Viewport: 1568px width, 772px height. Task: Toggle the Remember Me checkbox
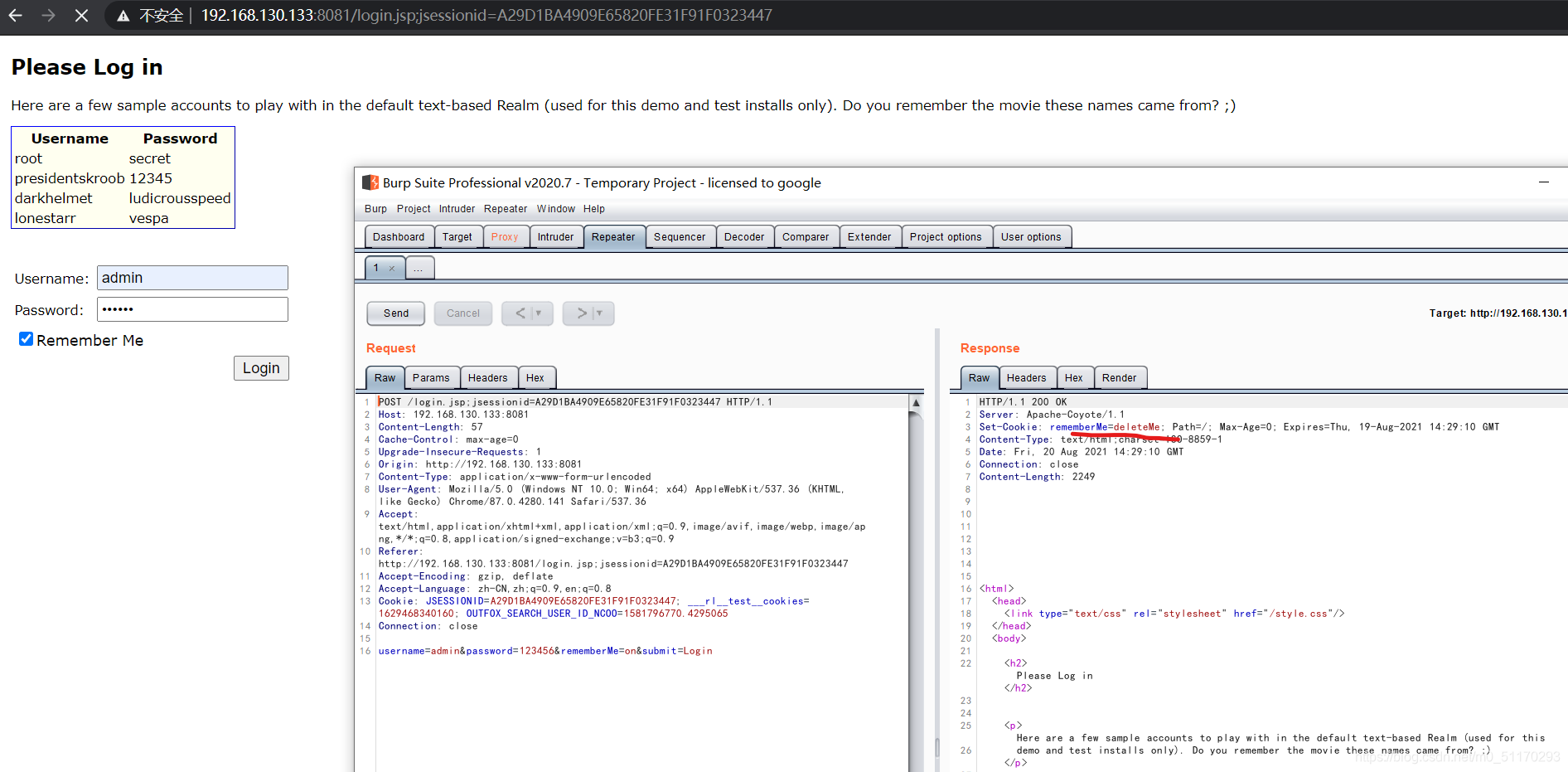tap(26, 339)
